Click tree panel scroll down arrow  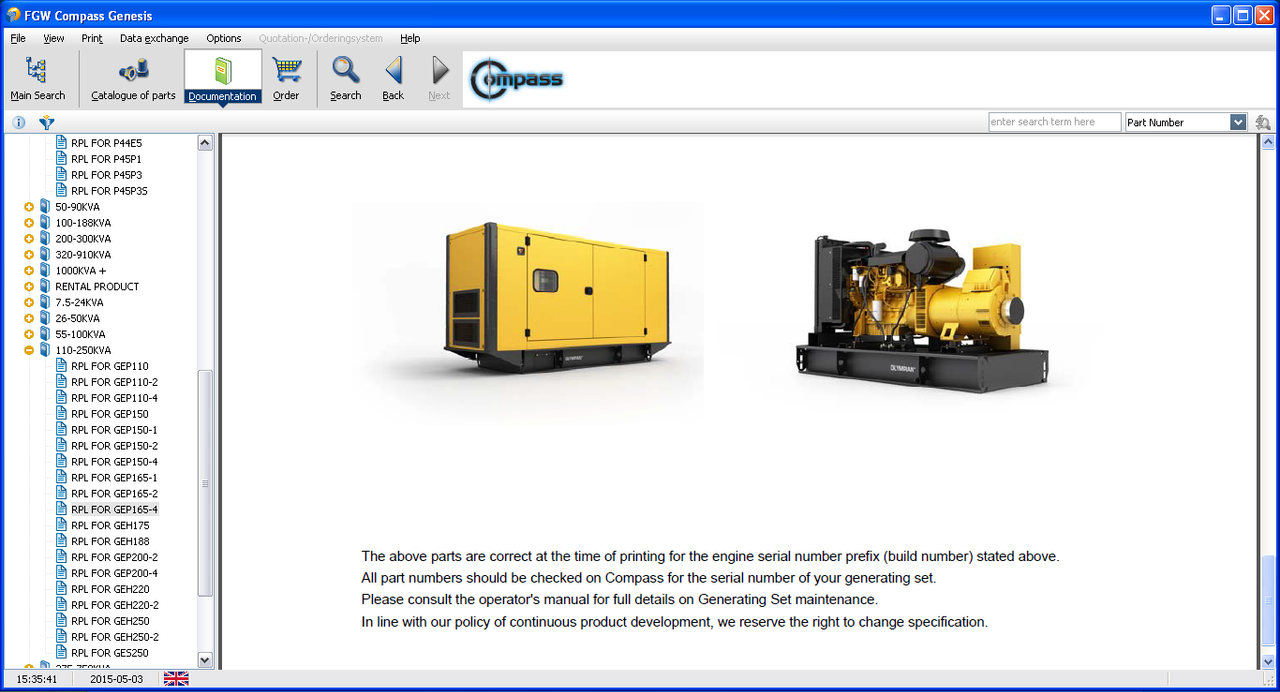click(205, 660)
